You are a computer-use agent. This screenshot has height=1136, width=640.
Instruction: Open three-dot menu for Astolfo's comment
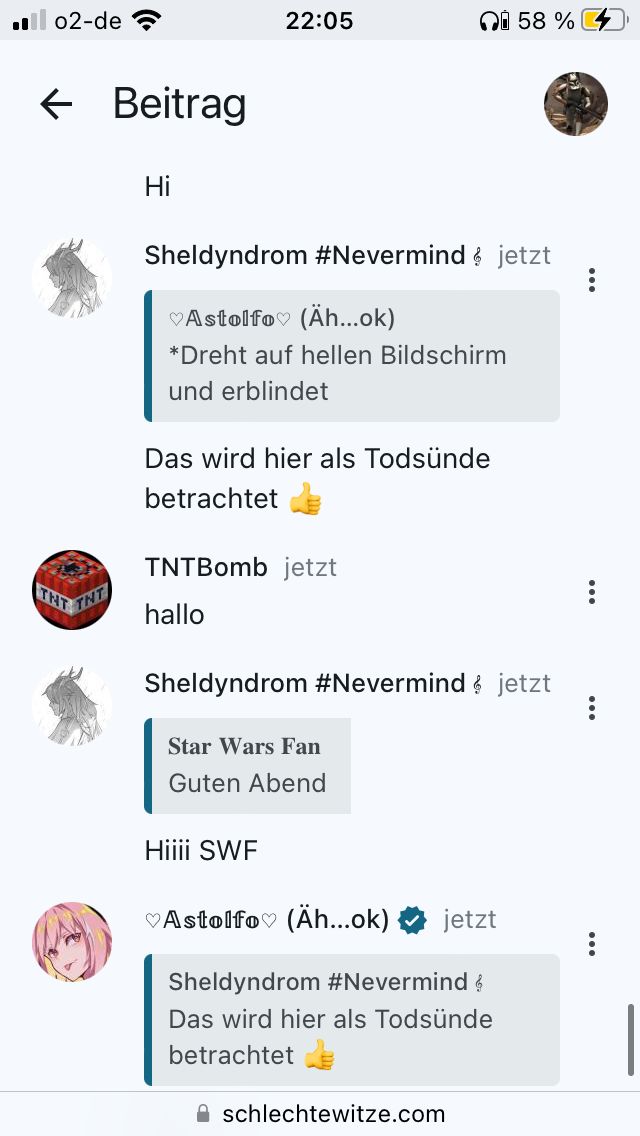[x=591, y=943]
